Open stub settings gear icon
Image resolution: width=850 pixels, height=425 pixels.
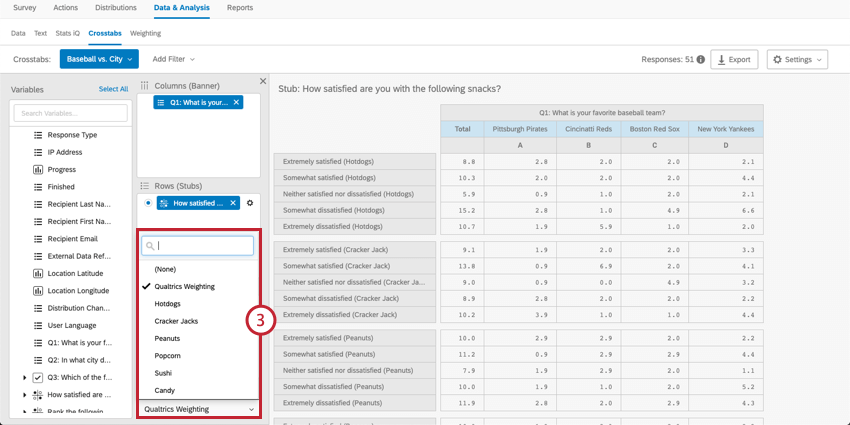point(250,203)
